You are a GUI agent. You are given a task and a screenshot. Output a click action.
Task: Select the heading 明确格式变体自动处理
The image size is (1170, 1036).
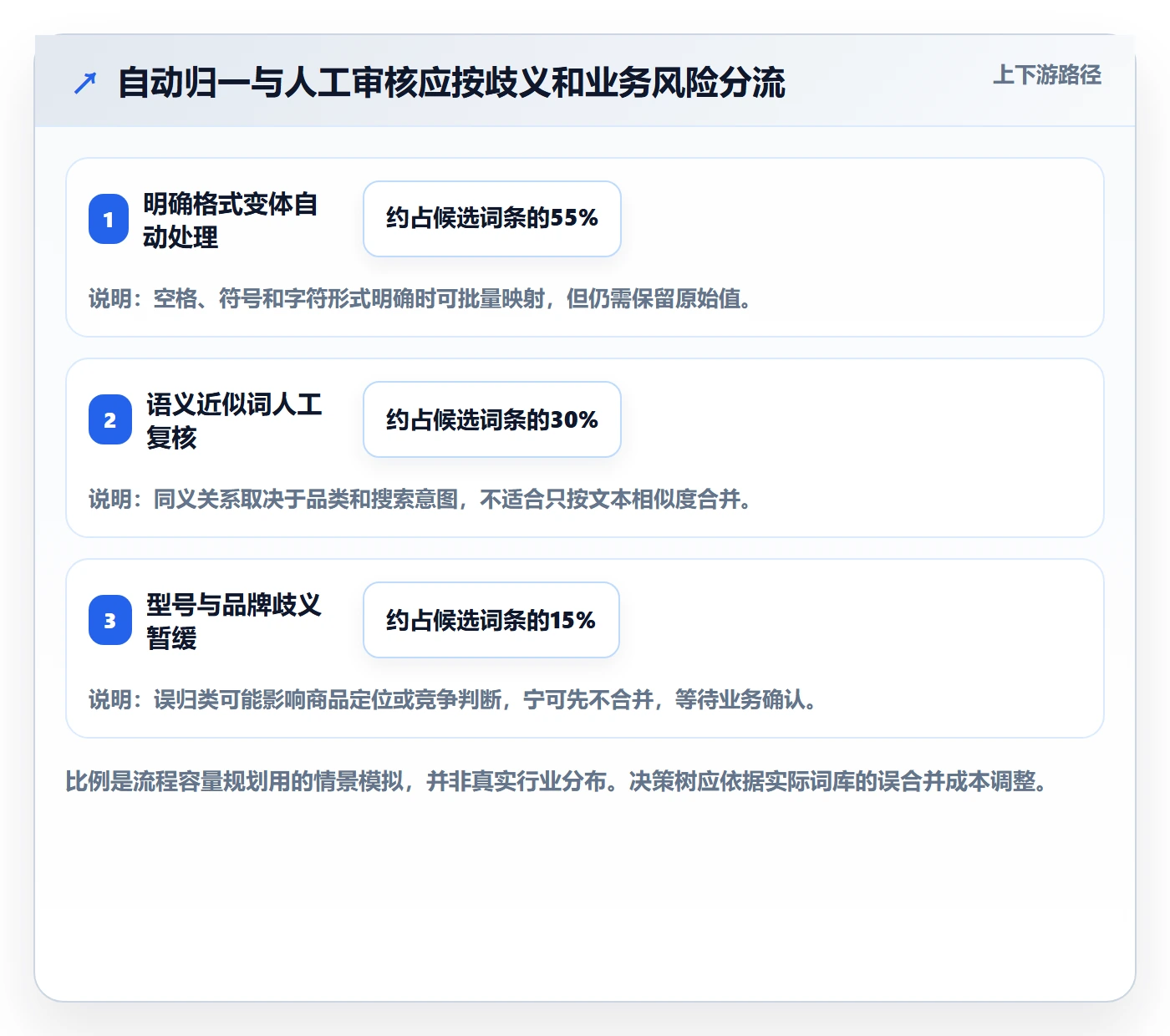(230, 220)
